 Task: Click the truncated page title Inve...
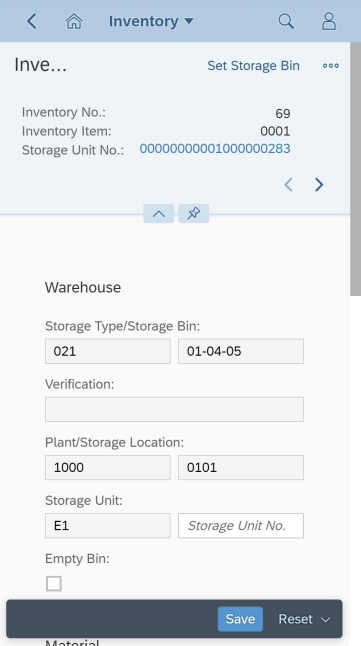point(40,65)
